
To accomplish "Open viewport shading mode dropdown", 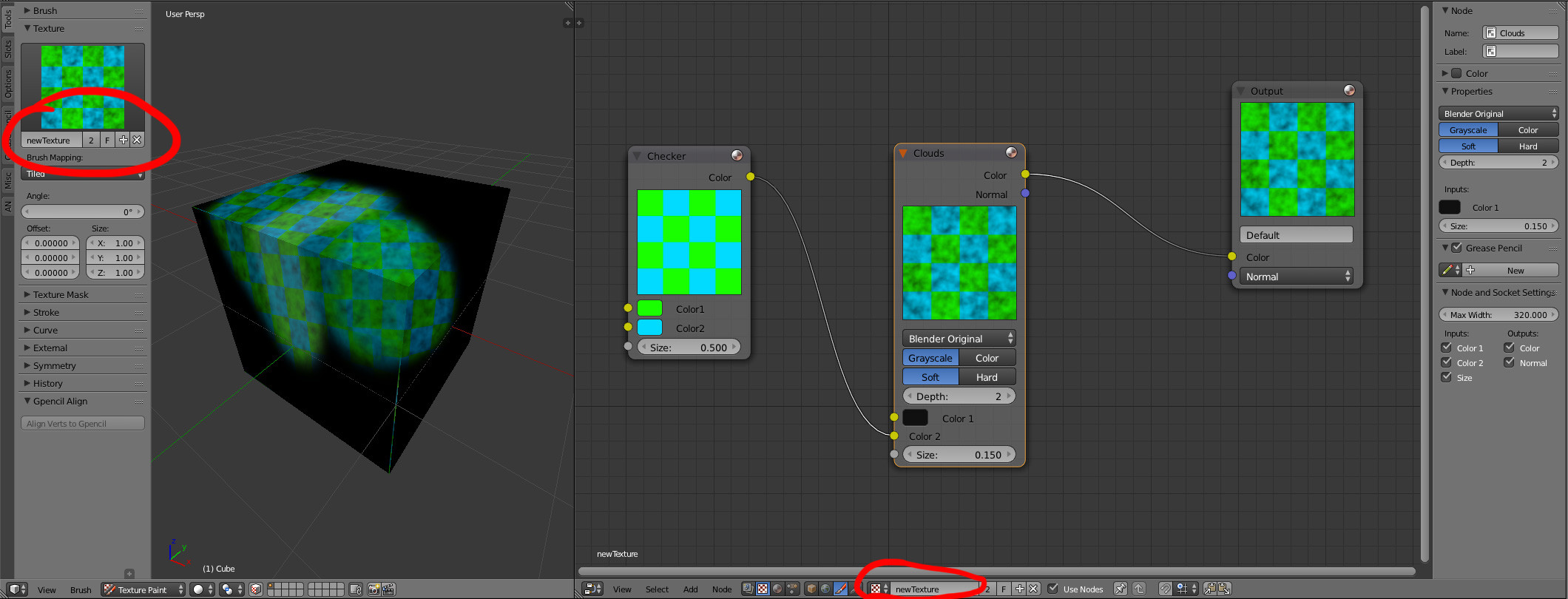I will click(202, 589).
